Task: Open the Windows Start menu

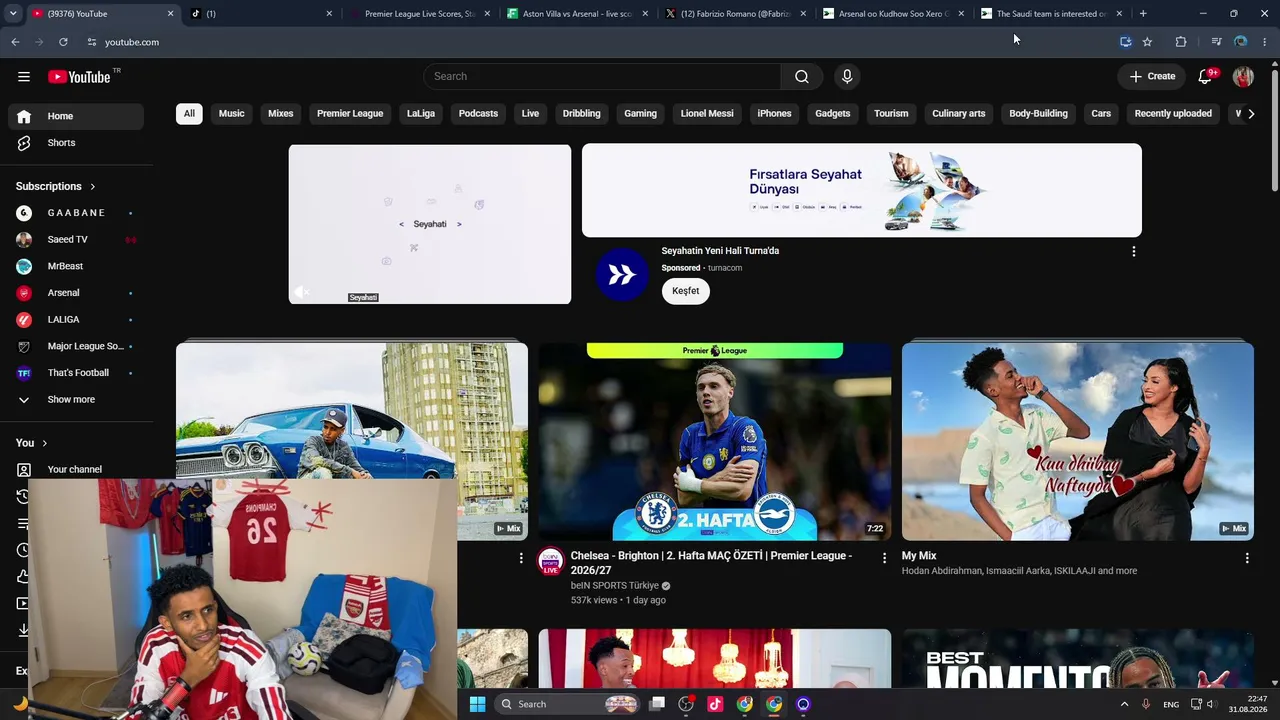Action: point(478,704)
